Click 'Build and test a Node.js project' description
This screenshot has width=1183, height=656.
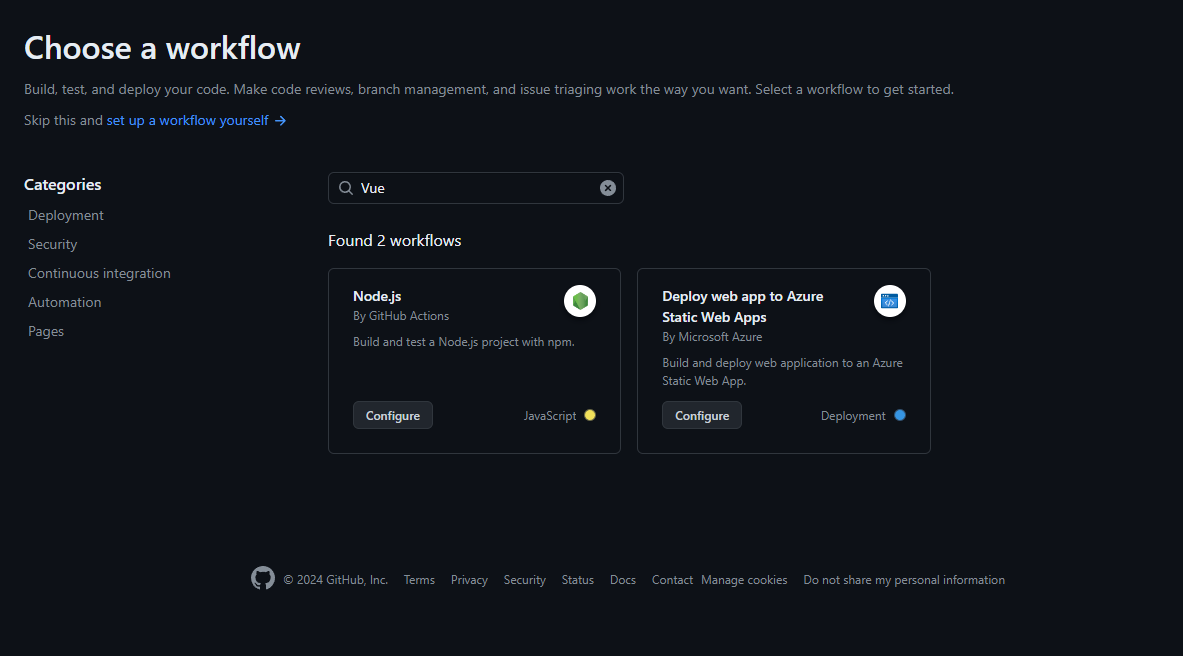463,342
